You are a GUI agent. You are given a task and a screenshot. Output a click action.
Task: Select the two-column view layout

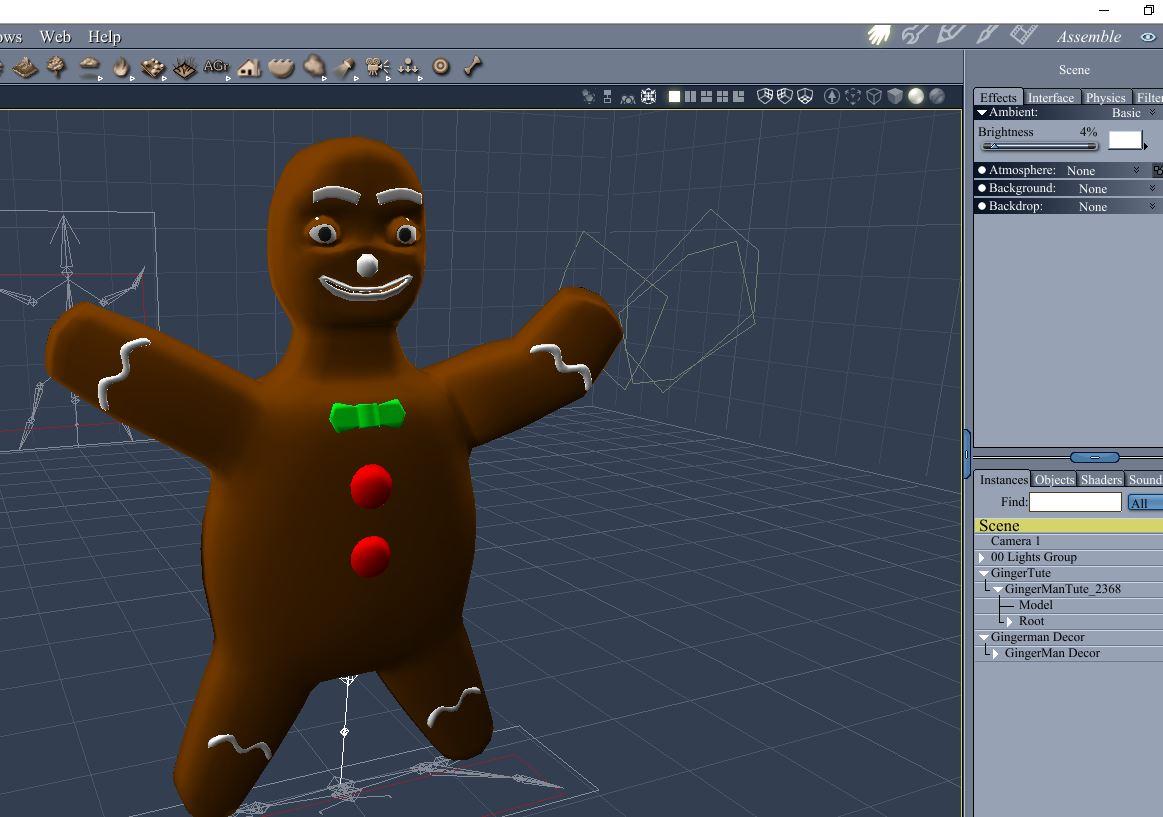691,96
